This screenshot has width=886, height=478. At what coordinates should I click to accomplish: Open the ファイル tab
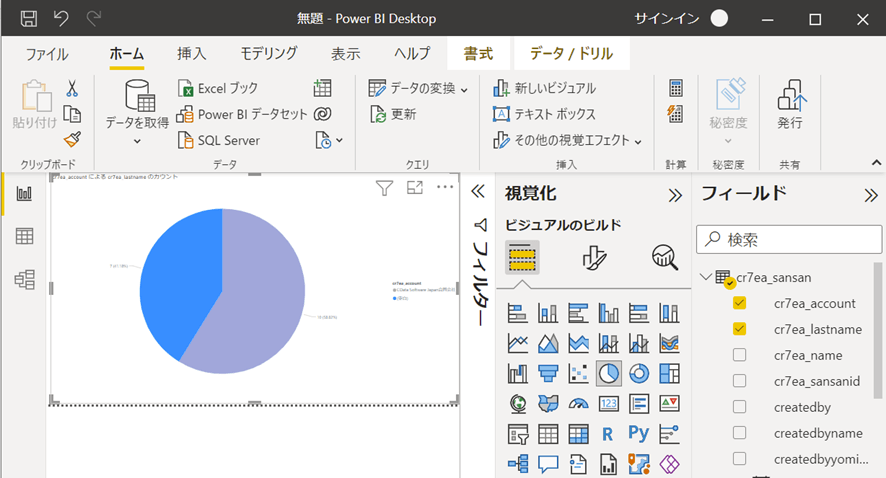pos(47,54)
